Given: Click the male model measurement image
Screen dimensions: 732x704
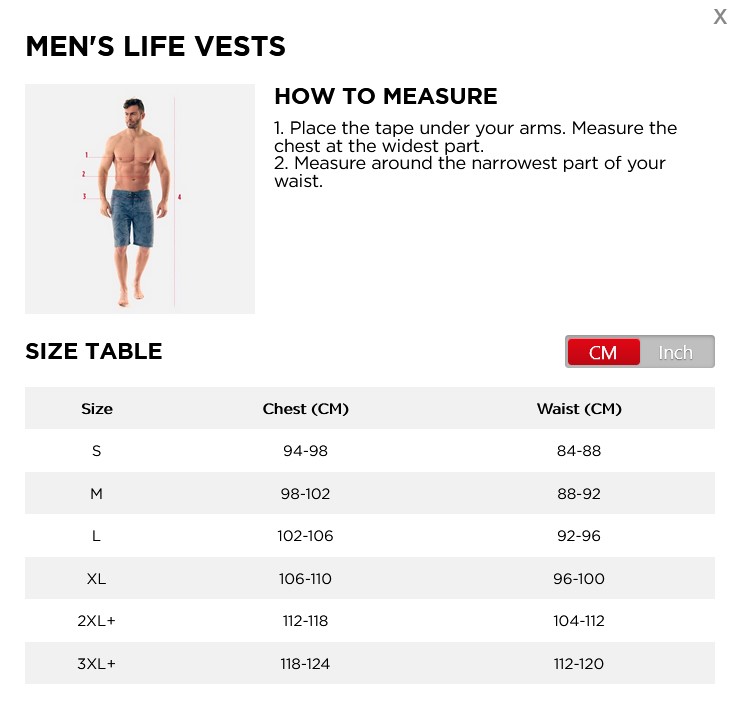Looking at the screenshot, I should pyautogui.click(x=140, y=199).
